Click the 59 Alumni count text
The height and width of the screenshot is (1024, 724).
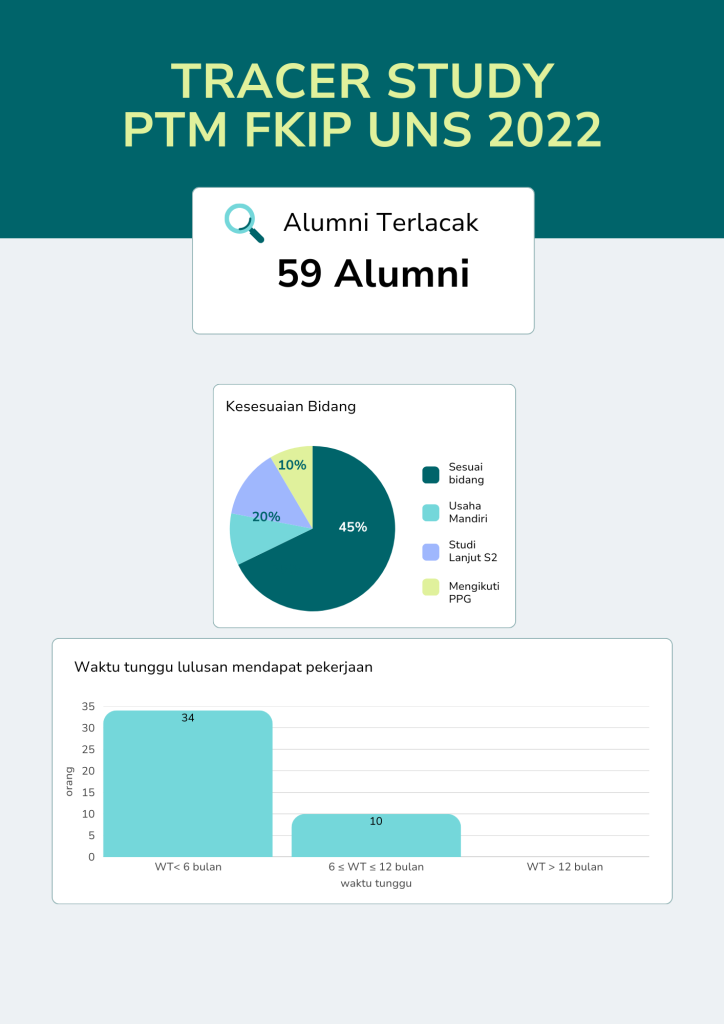point(373,274)
